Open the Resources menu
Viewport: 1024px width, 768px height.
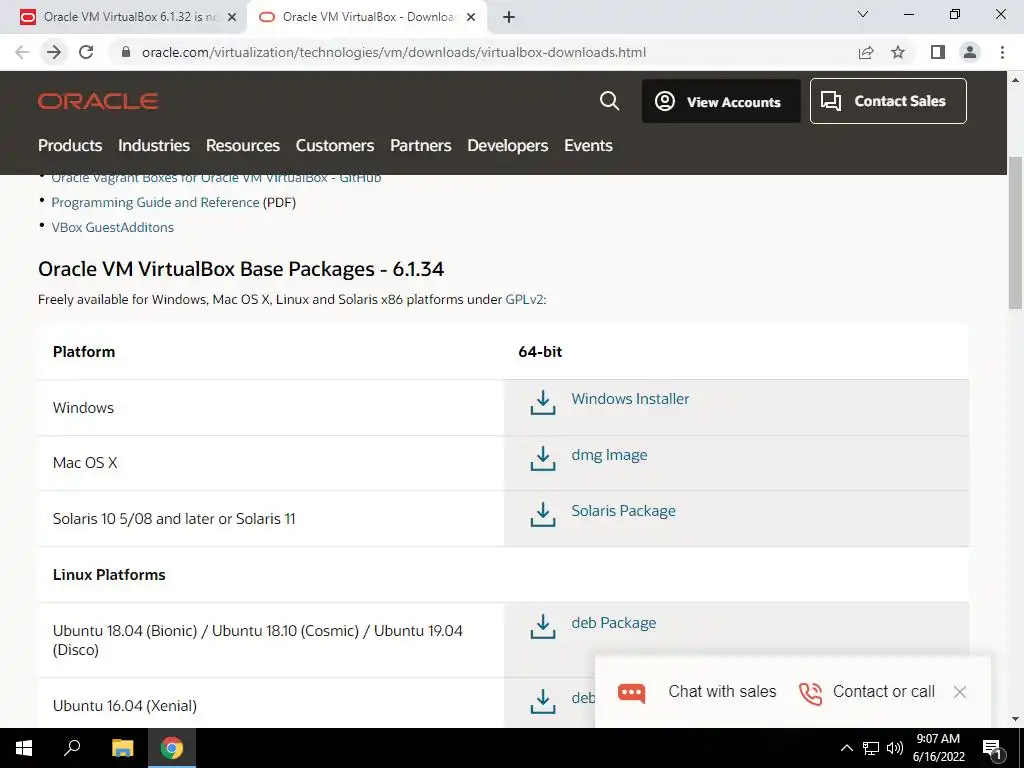(x=243, y=145)
